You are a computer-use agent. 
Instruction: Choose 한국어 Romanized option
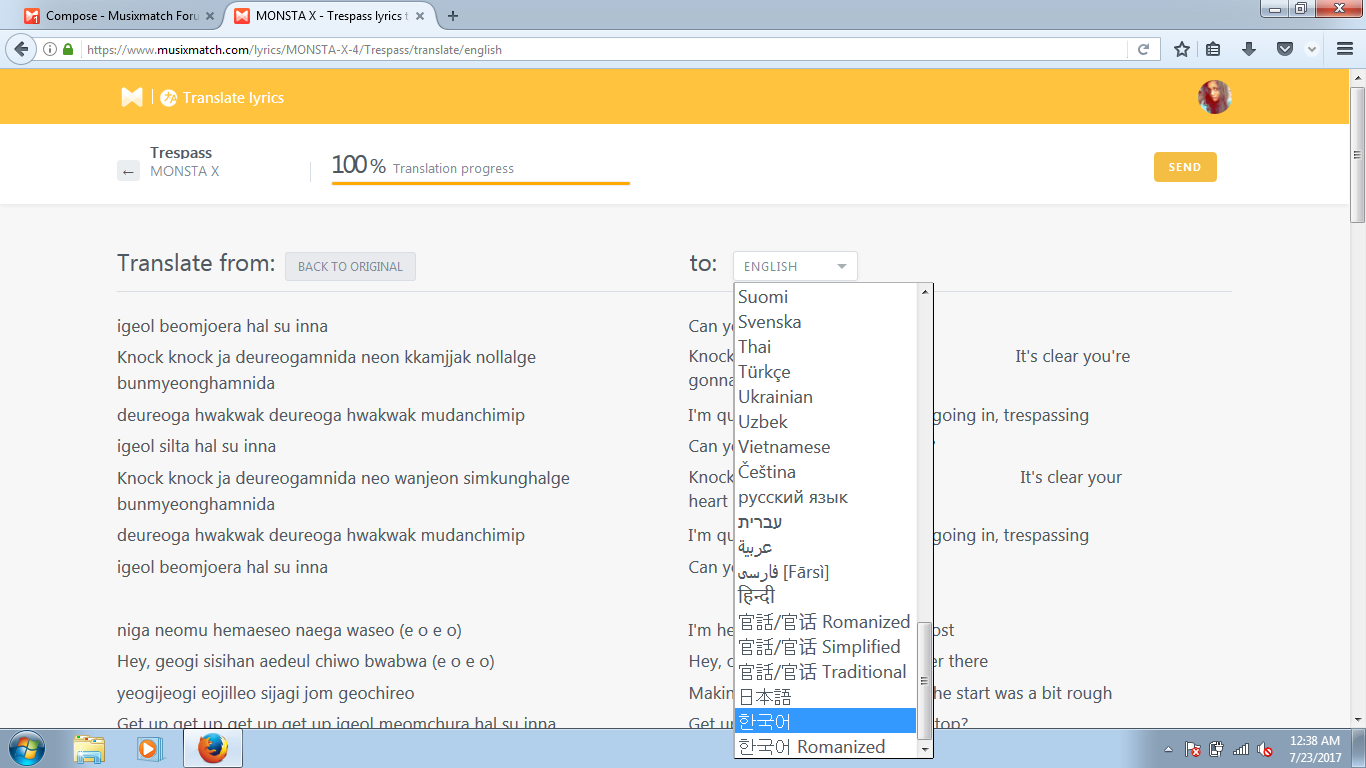(826, 746)
